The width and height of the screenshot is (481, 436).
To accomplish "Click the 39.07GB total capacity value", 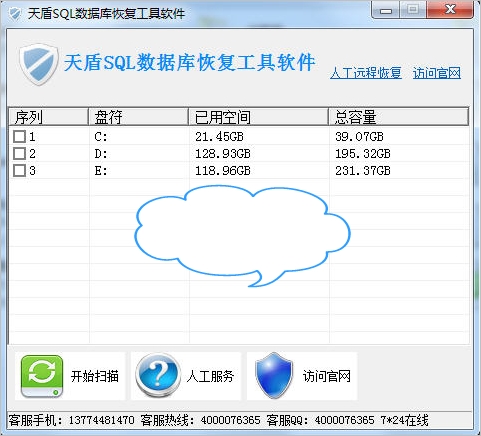I will click(359, 137).
